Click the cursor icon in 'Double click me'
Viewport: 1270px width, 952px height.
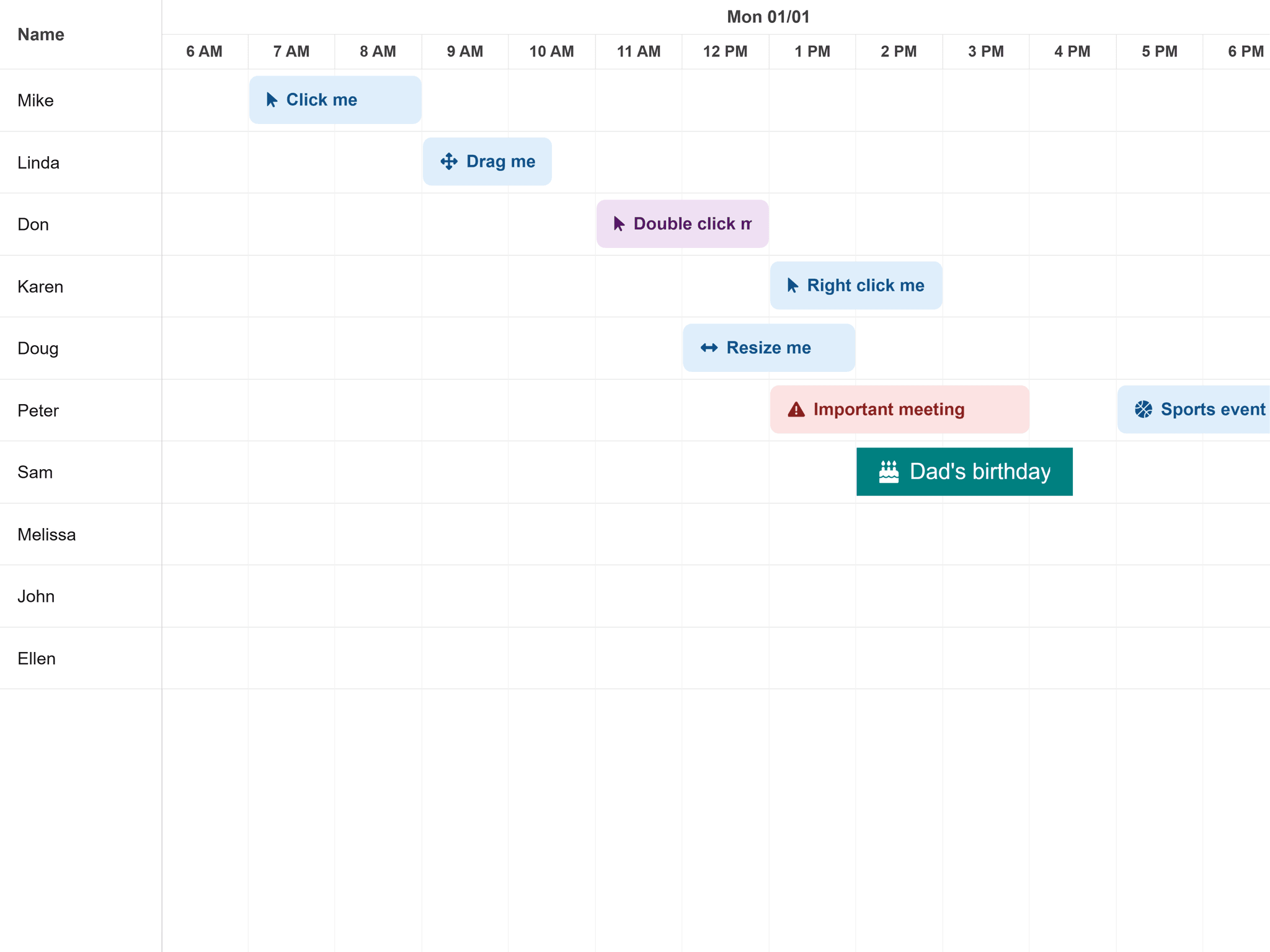tap(618, 224)
